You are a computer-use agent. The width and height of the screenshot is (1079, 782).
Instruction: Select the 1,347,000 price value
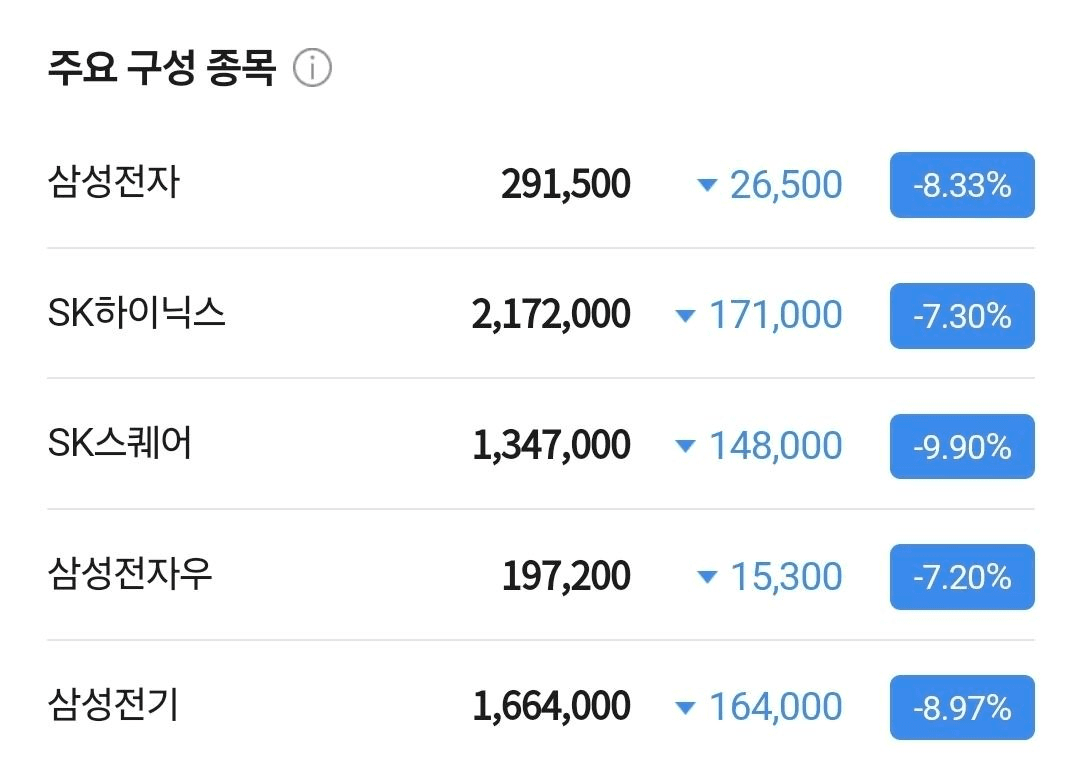(x=551, y=445)
